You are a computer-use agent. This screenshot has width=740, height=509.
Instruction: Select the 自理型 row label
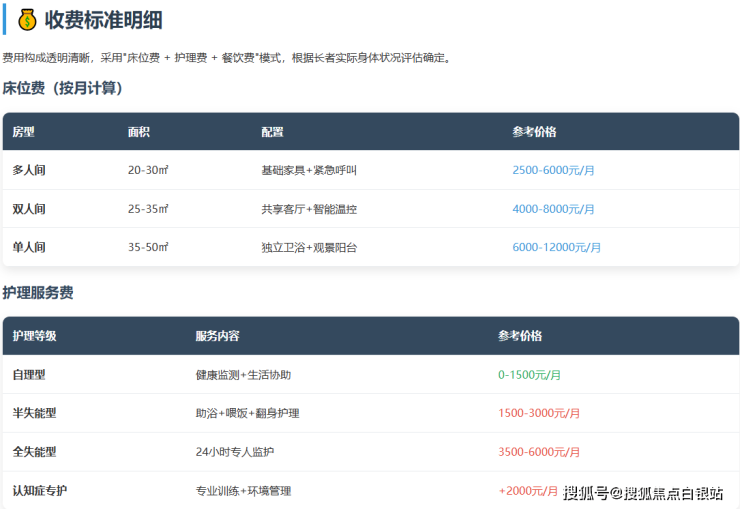[29, 375]
